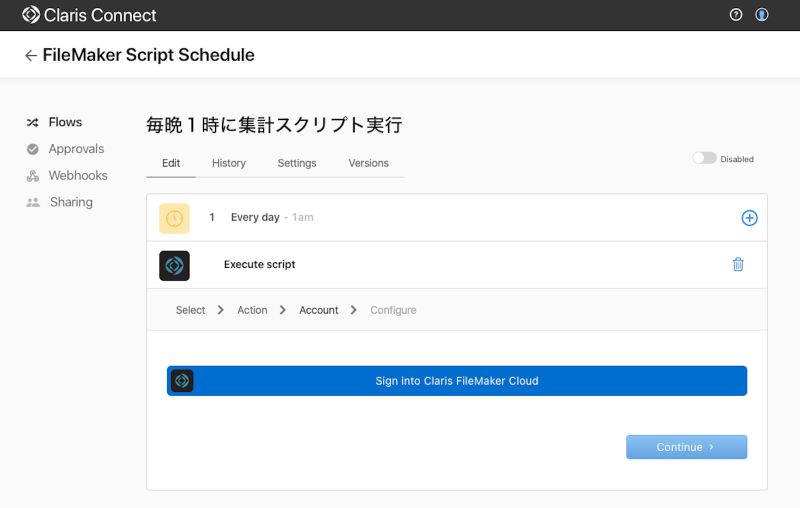Open Approvals in the sidebar
The height and width of the screenshot is (508, 800).
pos(77,149)
